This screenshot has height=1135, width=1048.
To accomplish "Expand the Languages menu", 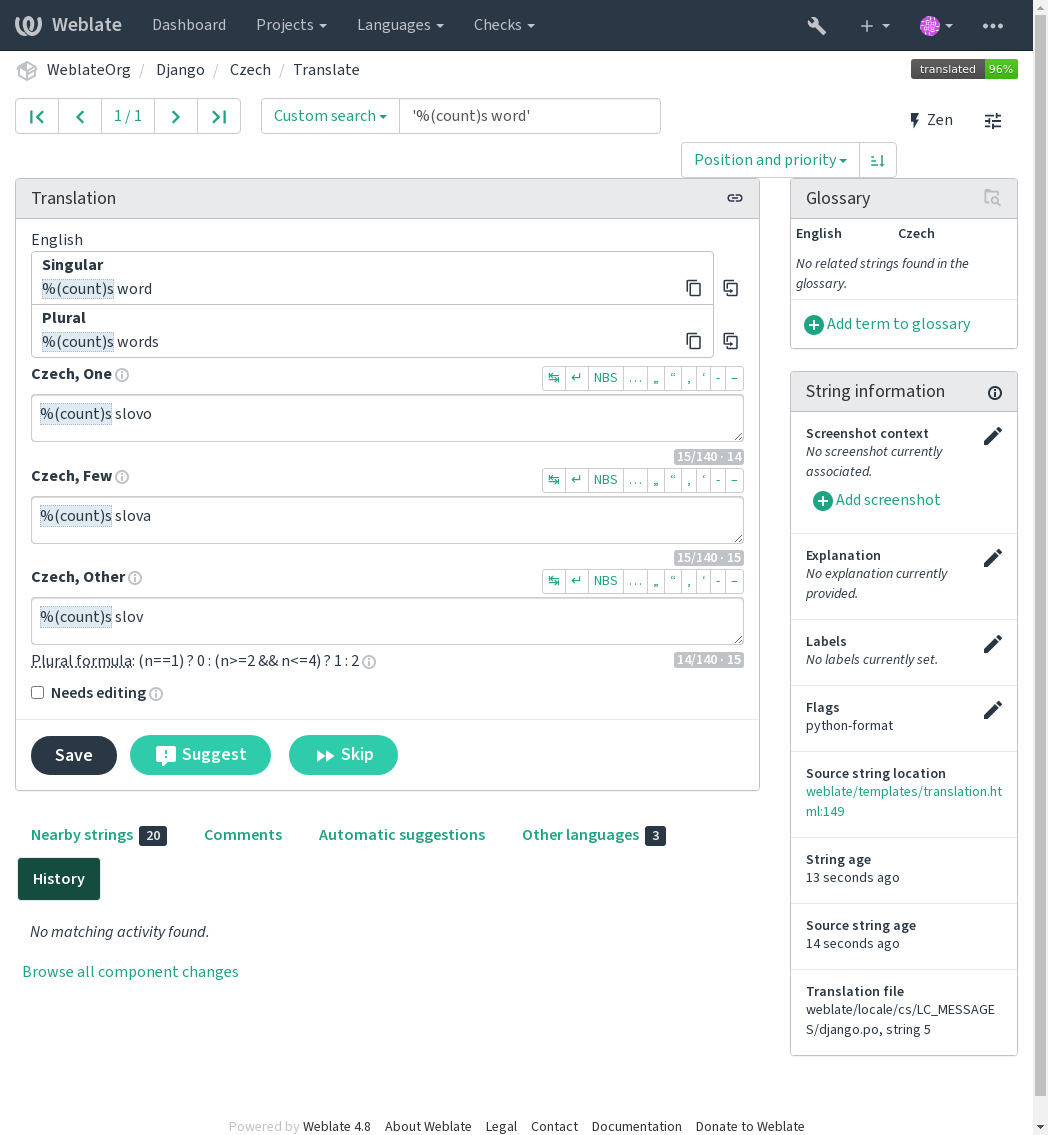I will [400, 25].
